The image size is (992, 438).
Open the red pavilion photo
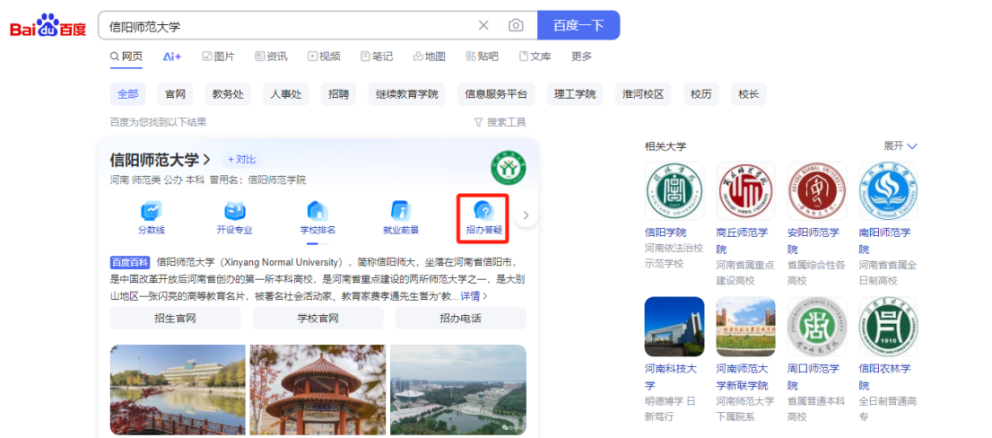(318, 390)
